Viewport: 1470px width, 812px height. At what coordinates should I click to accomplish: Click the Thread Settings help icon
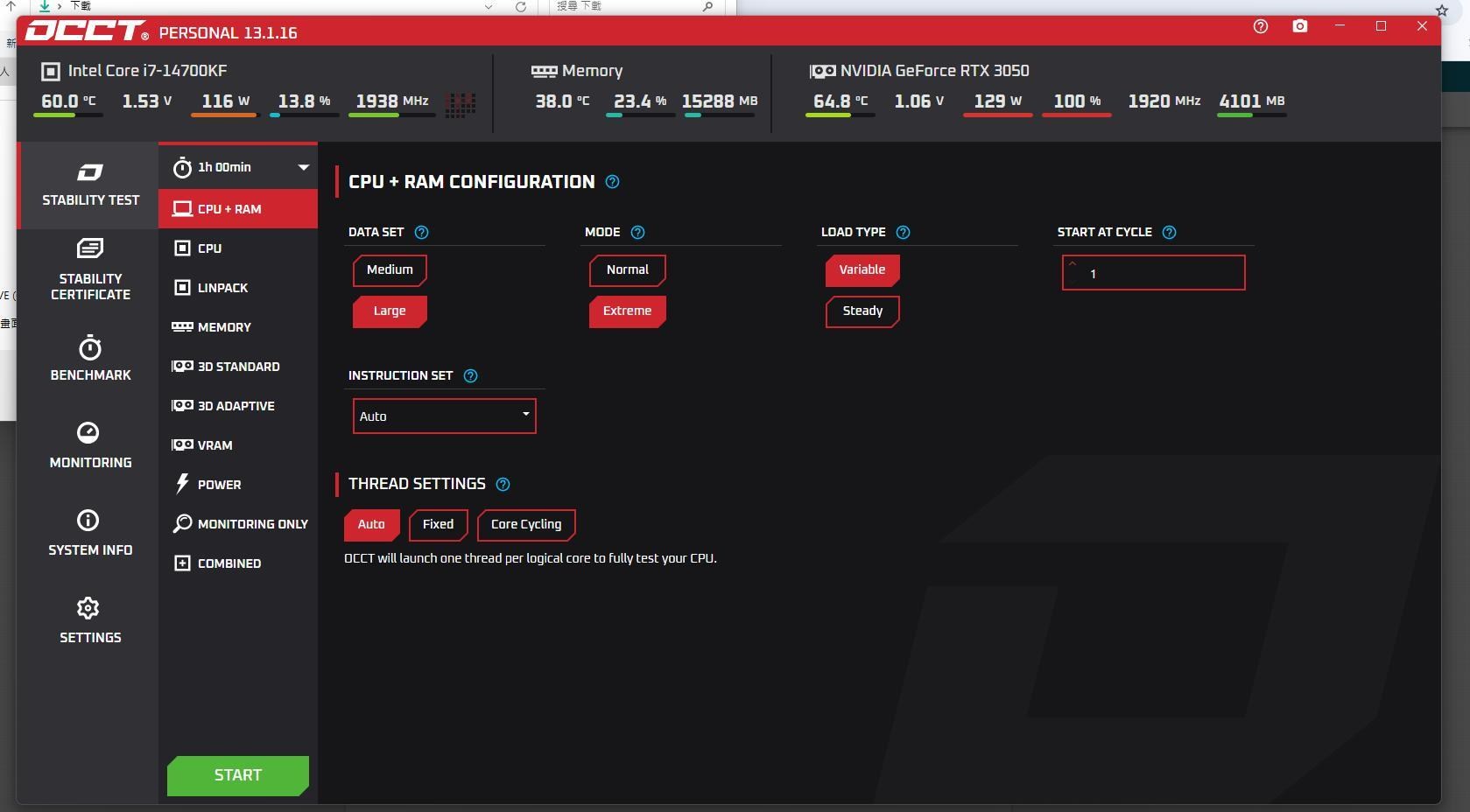pyautogui.click(x=503, y=484)
